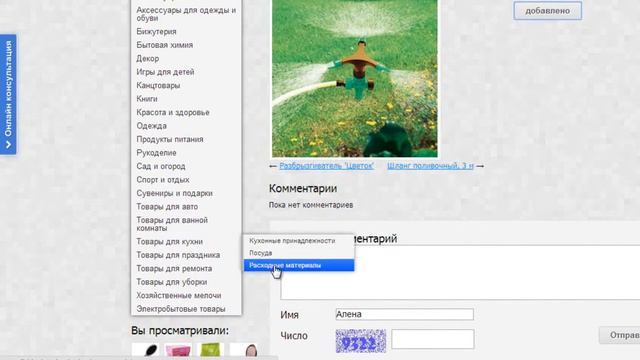Open Игры для детей category
Viewport: 640px width, 360px height.
click(165, 72)
